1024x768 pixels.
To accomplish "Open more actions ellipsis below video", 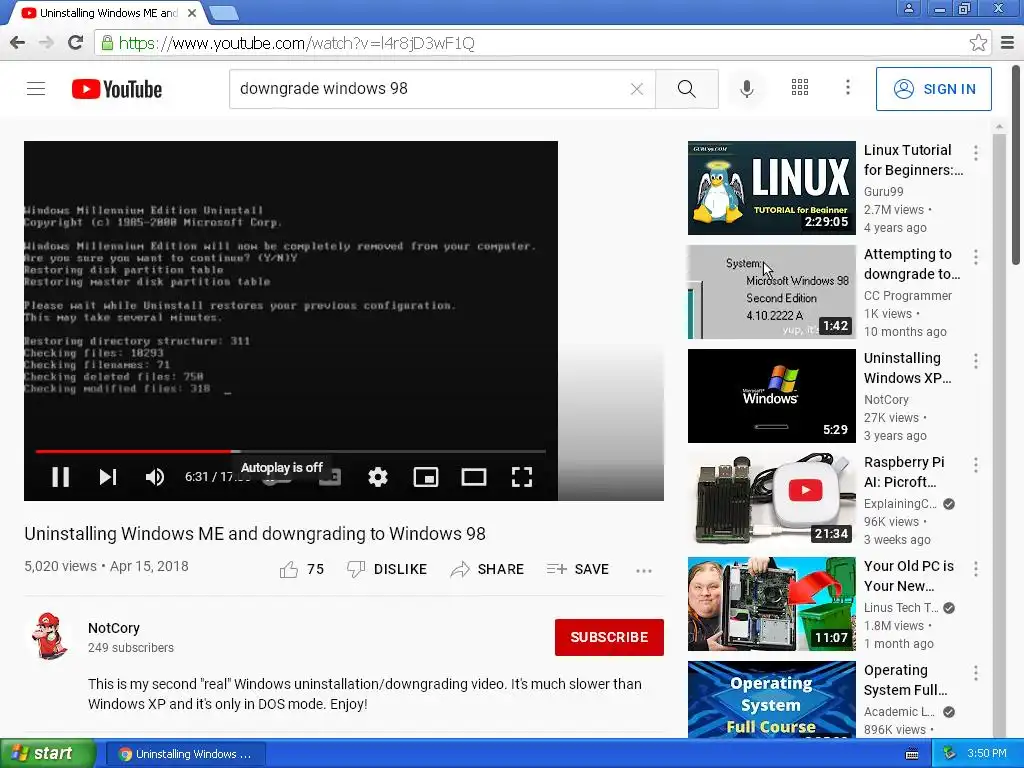I will (644, 571).
